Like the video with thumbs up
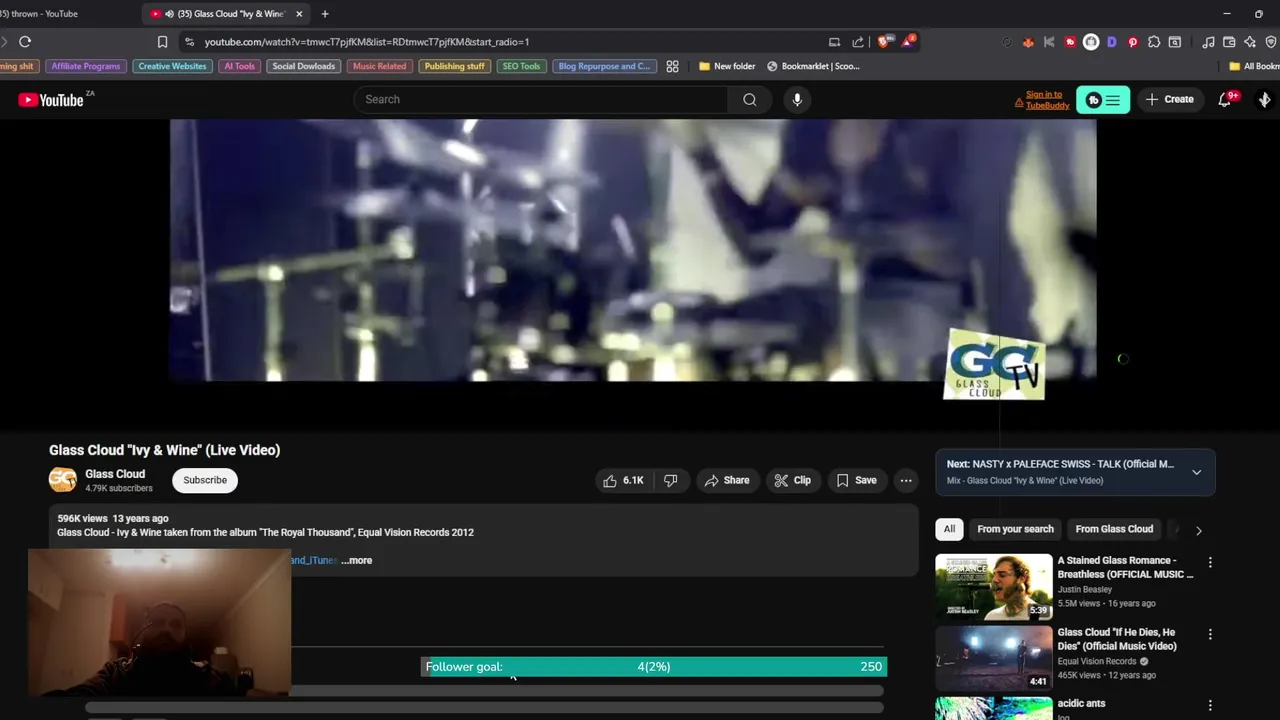The image size is (1280, 720). click(623, 480)
